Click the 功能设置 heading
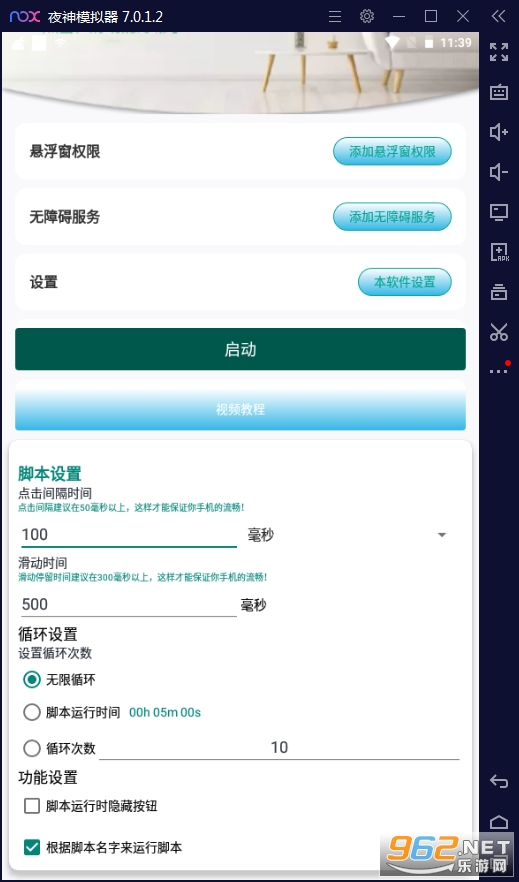Viewport: 519px width, 882px height. point(48,778)
